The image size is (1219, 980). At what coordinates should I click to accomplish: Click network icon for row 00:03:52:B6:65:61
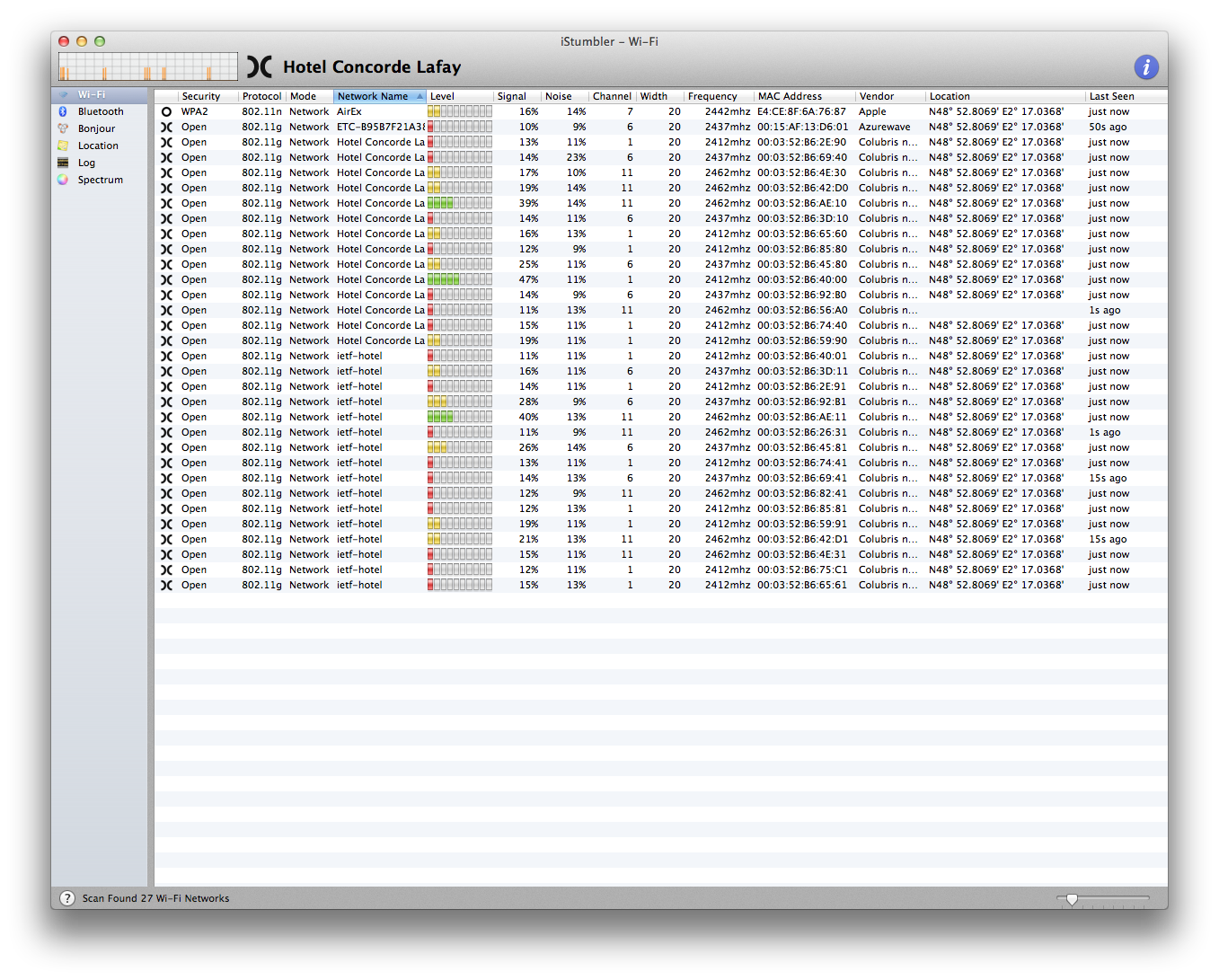coord(166,585)
